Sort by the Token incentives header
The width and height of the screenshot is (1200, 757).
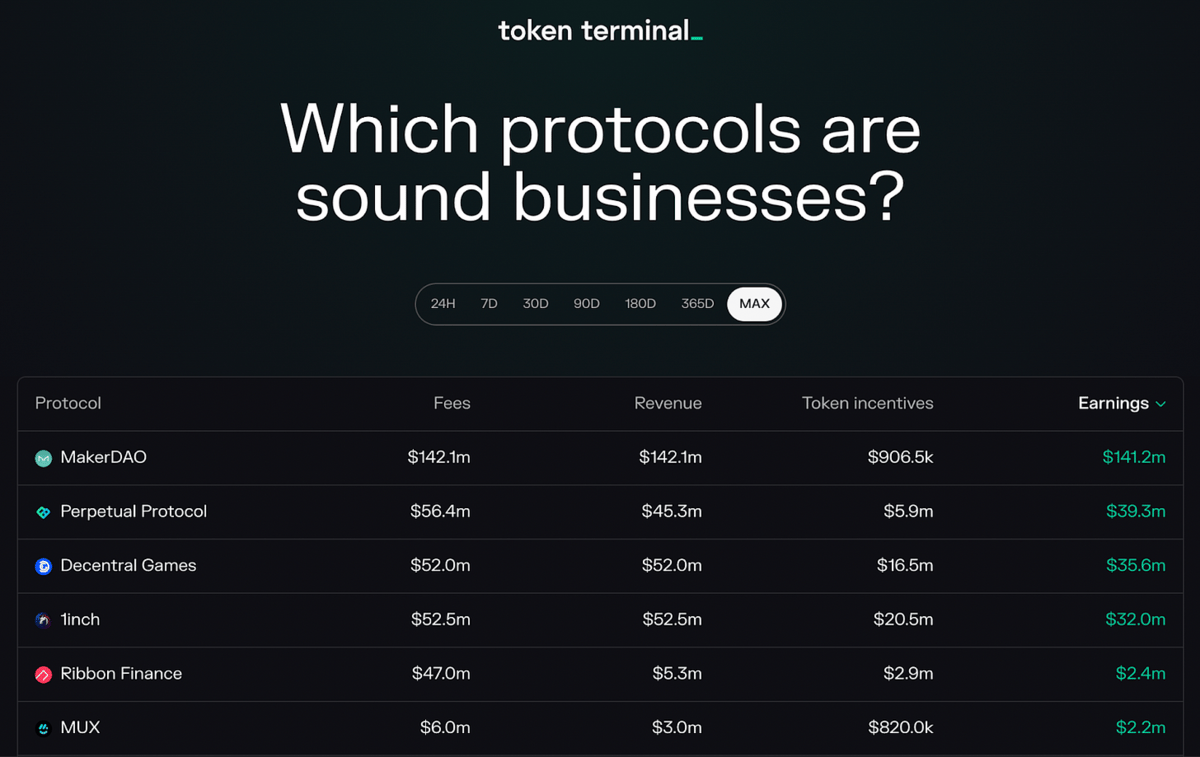point(868,404)
